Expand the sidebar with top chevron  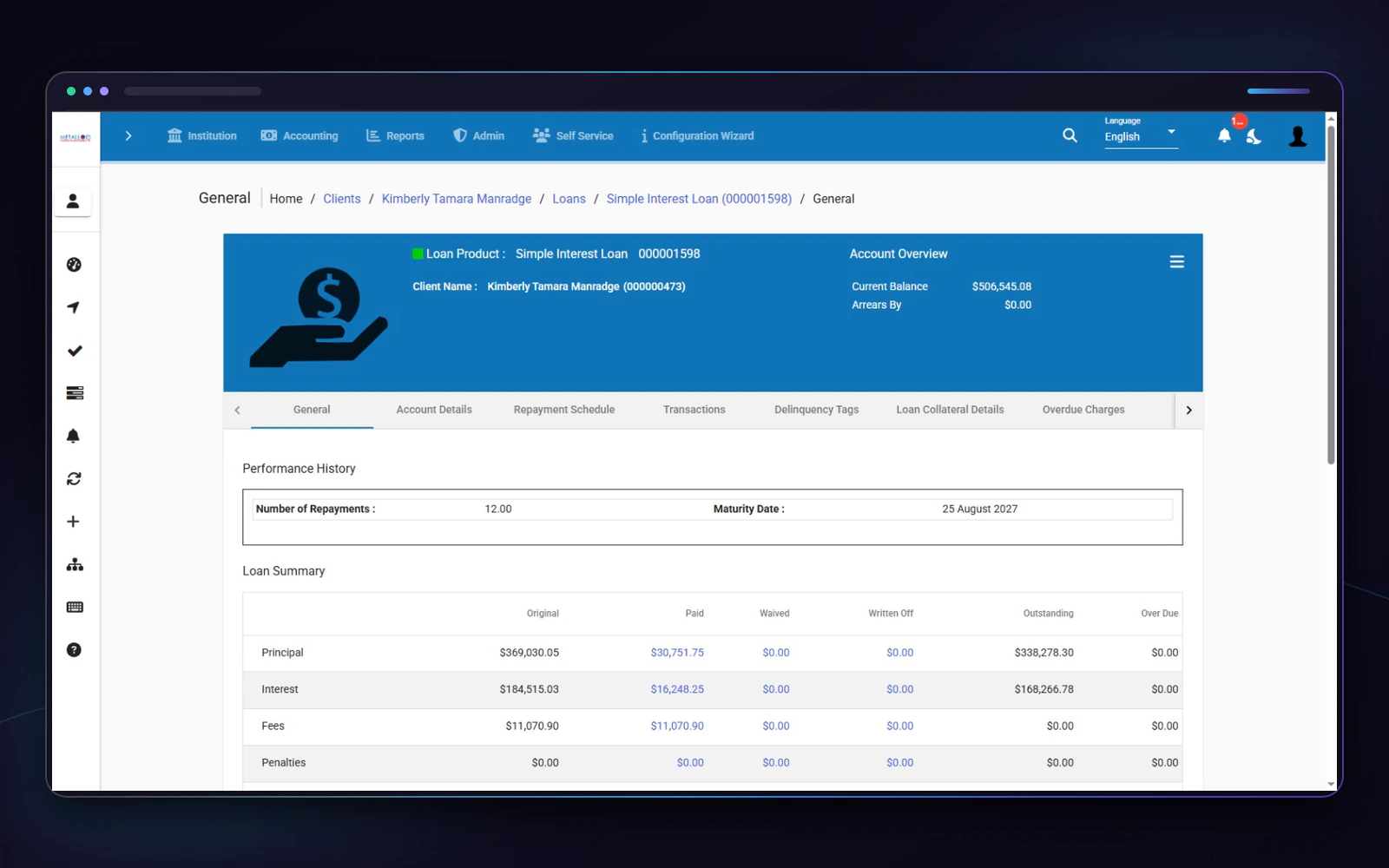point(128,135)
